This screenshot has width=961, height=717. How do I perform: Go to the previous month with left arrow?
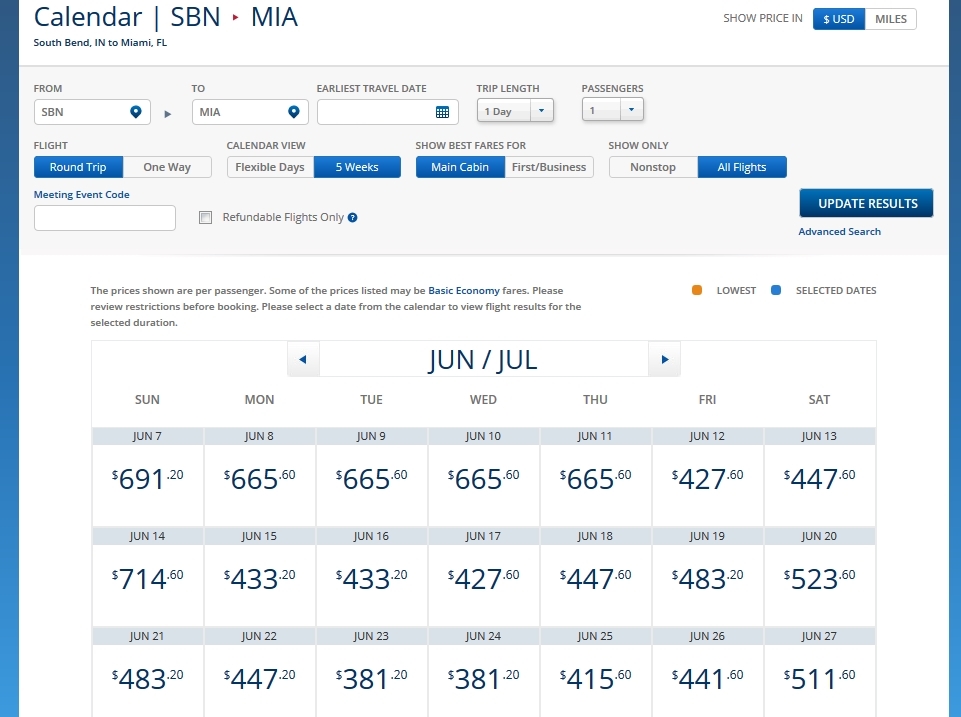pyautogui.click(x=302, y=359)
